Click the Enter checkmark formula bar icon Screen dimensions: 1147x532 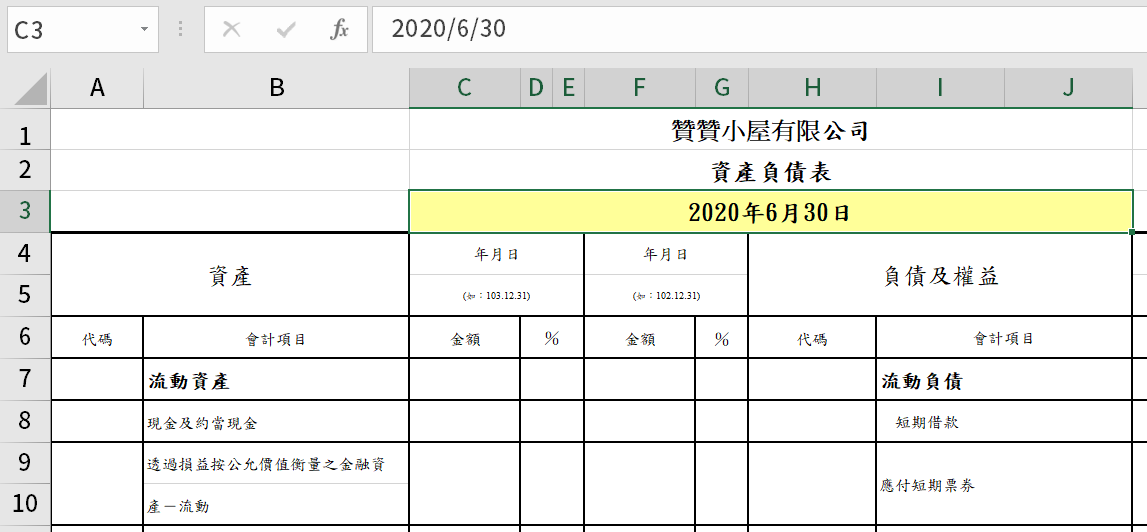tap(285, 30)
